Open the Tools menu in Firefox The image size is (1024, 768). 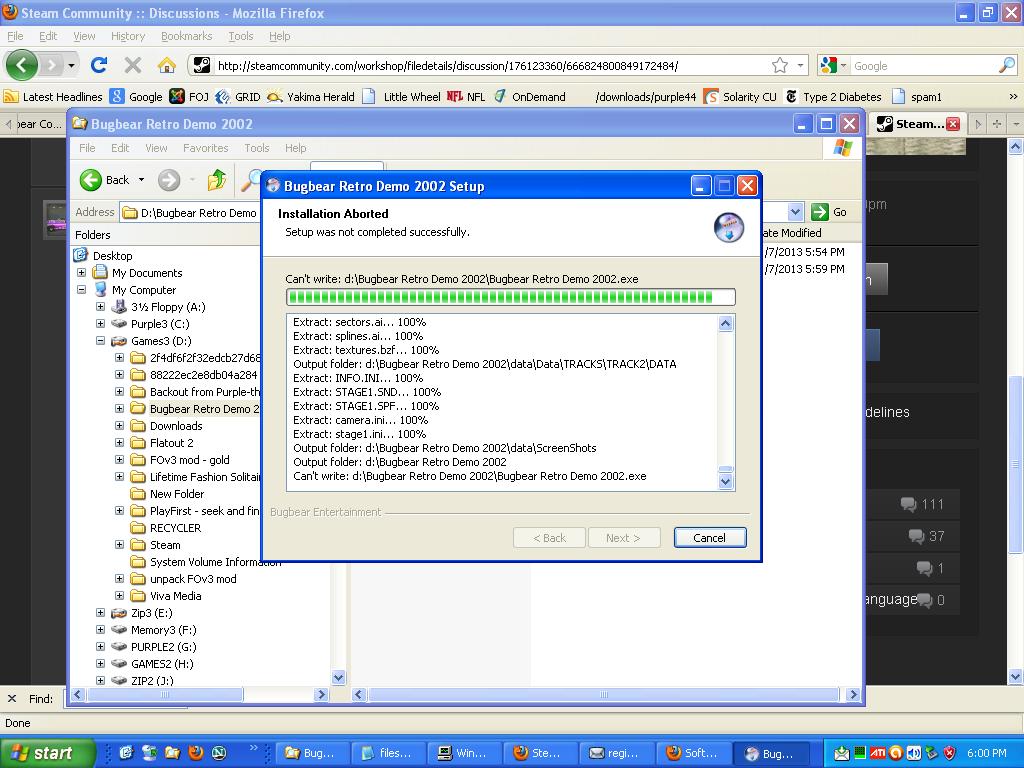(x=240, y=36)
